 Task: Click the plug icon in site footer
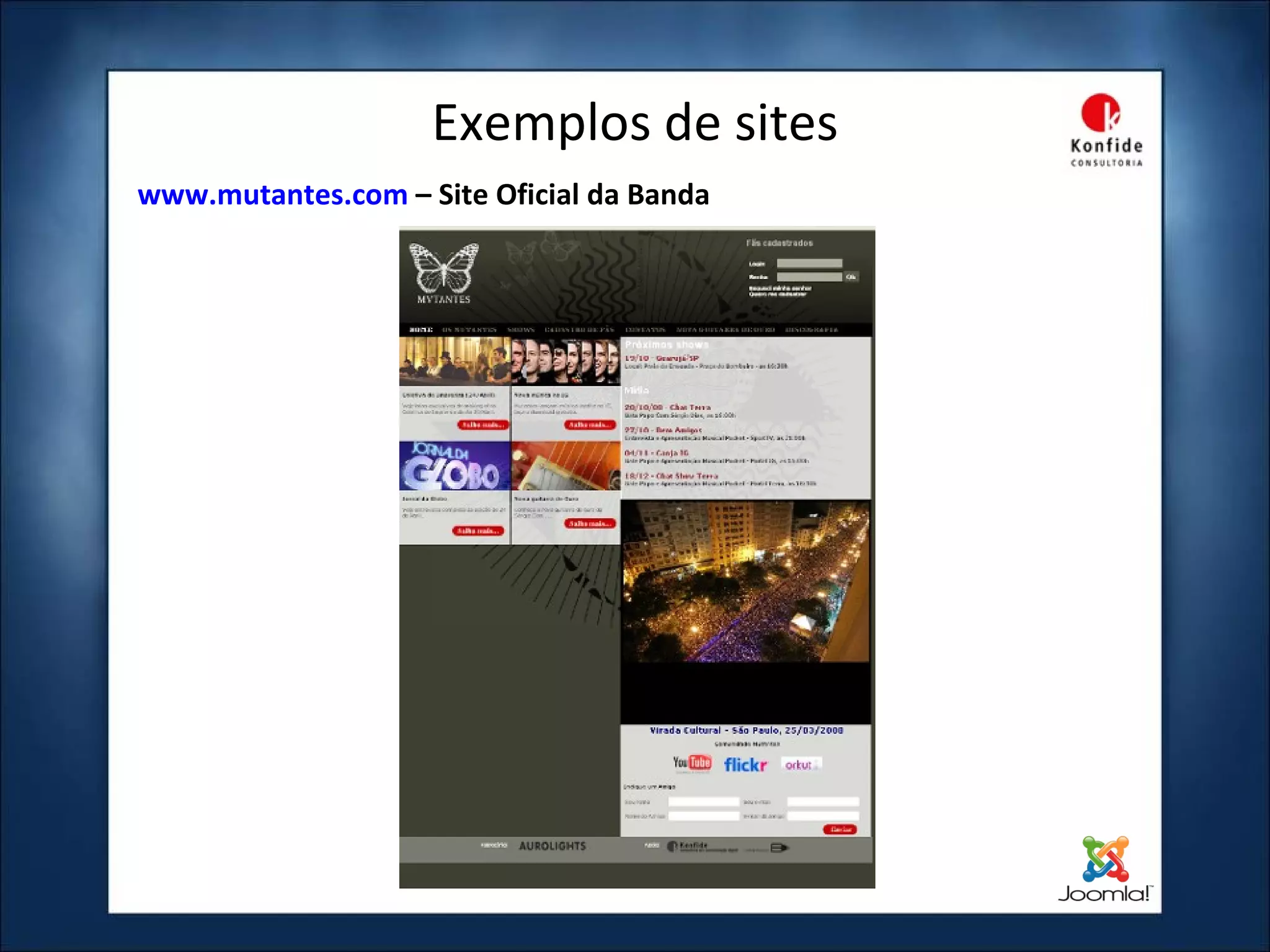tap(779, 847)
